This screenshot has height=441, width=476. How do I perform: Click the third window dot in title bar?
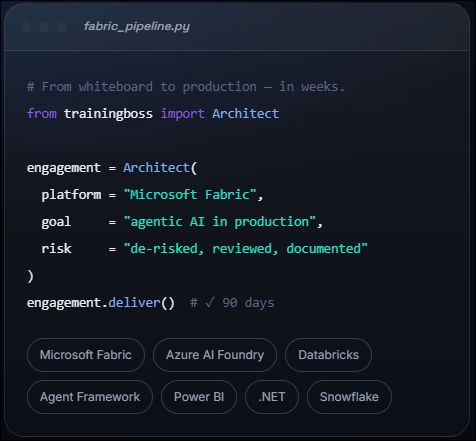62,27
